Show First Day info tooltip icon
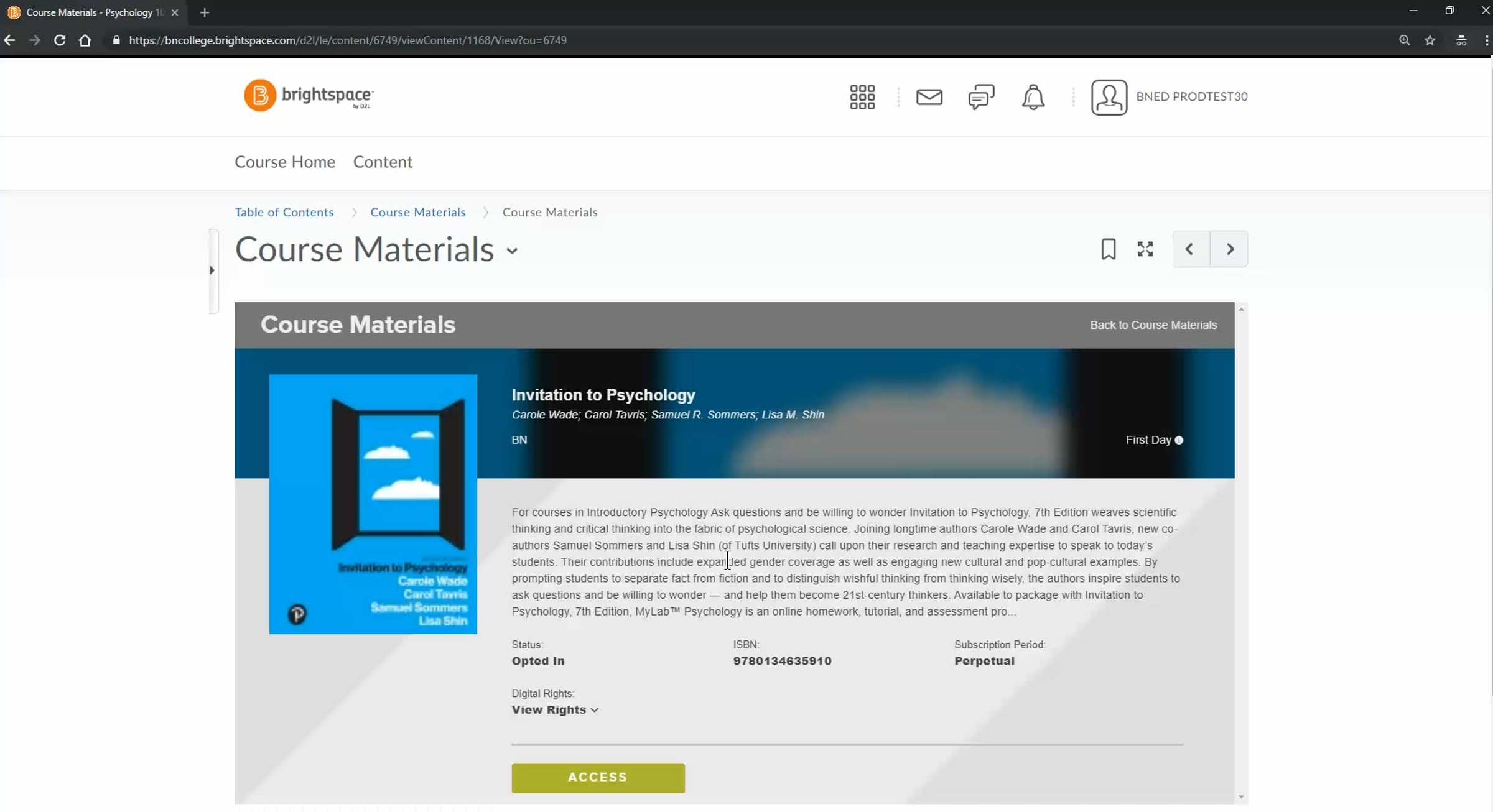The image size is (1493, 812). pyautogui.click(x=1179, y=440)
